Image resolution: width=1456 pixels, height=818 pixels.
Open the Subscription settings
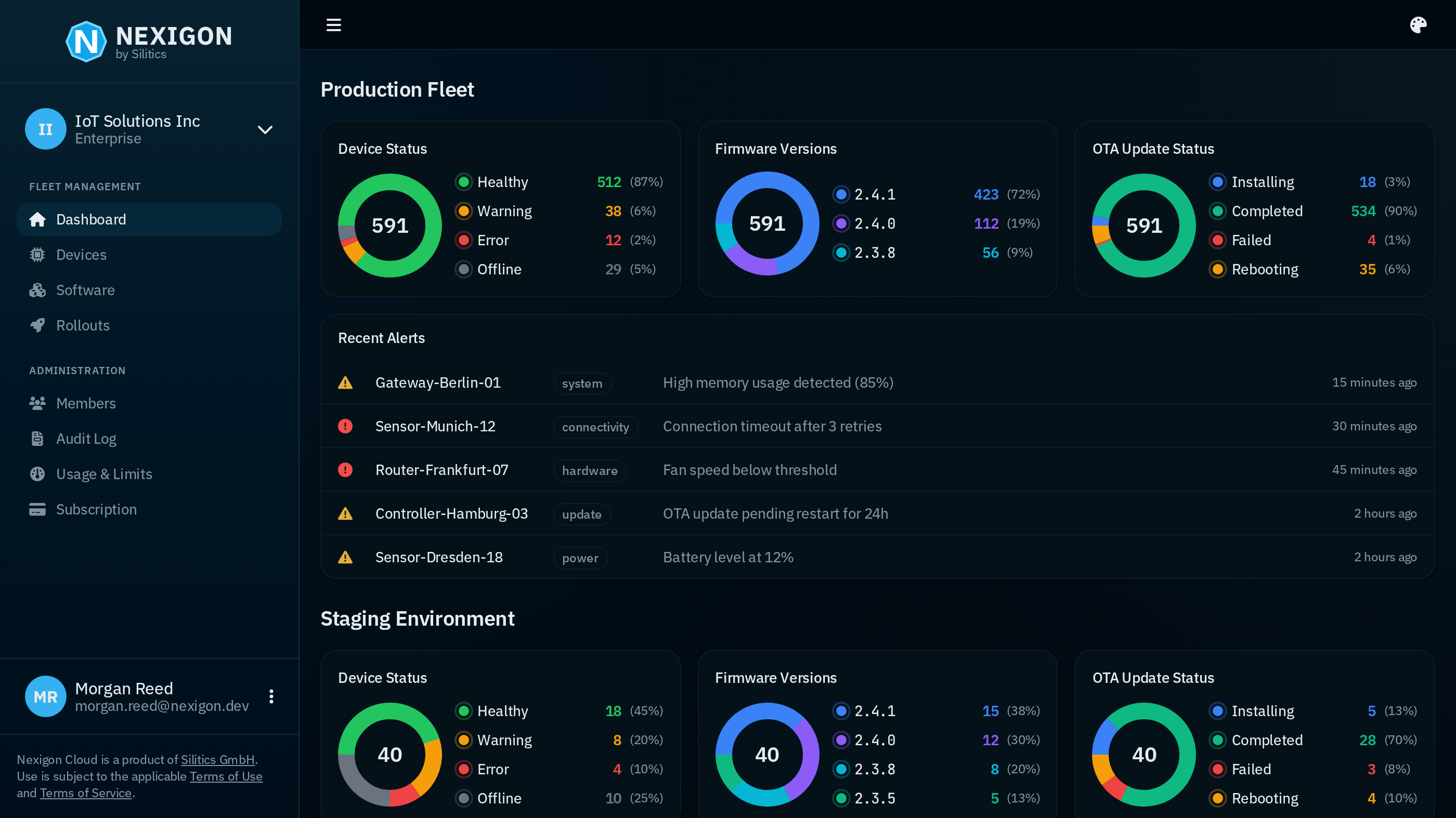point(96,509)
